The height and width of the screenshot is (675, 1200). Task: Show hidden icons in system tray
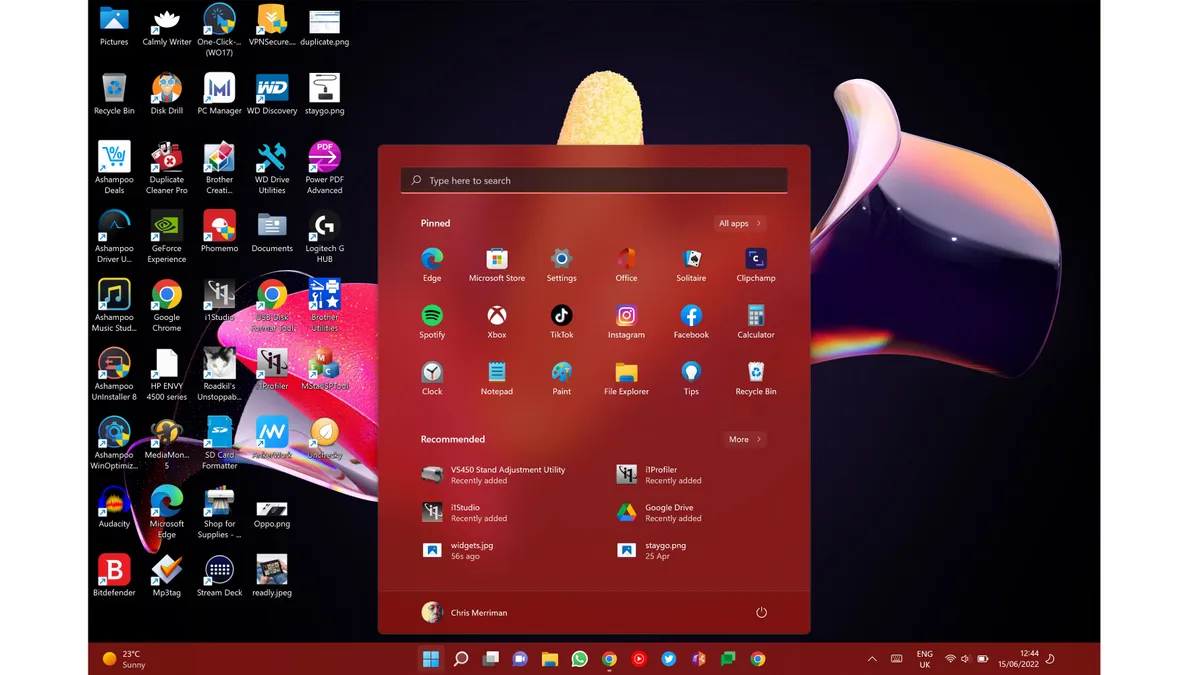(x=872, y=659)
